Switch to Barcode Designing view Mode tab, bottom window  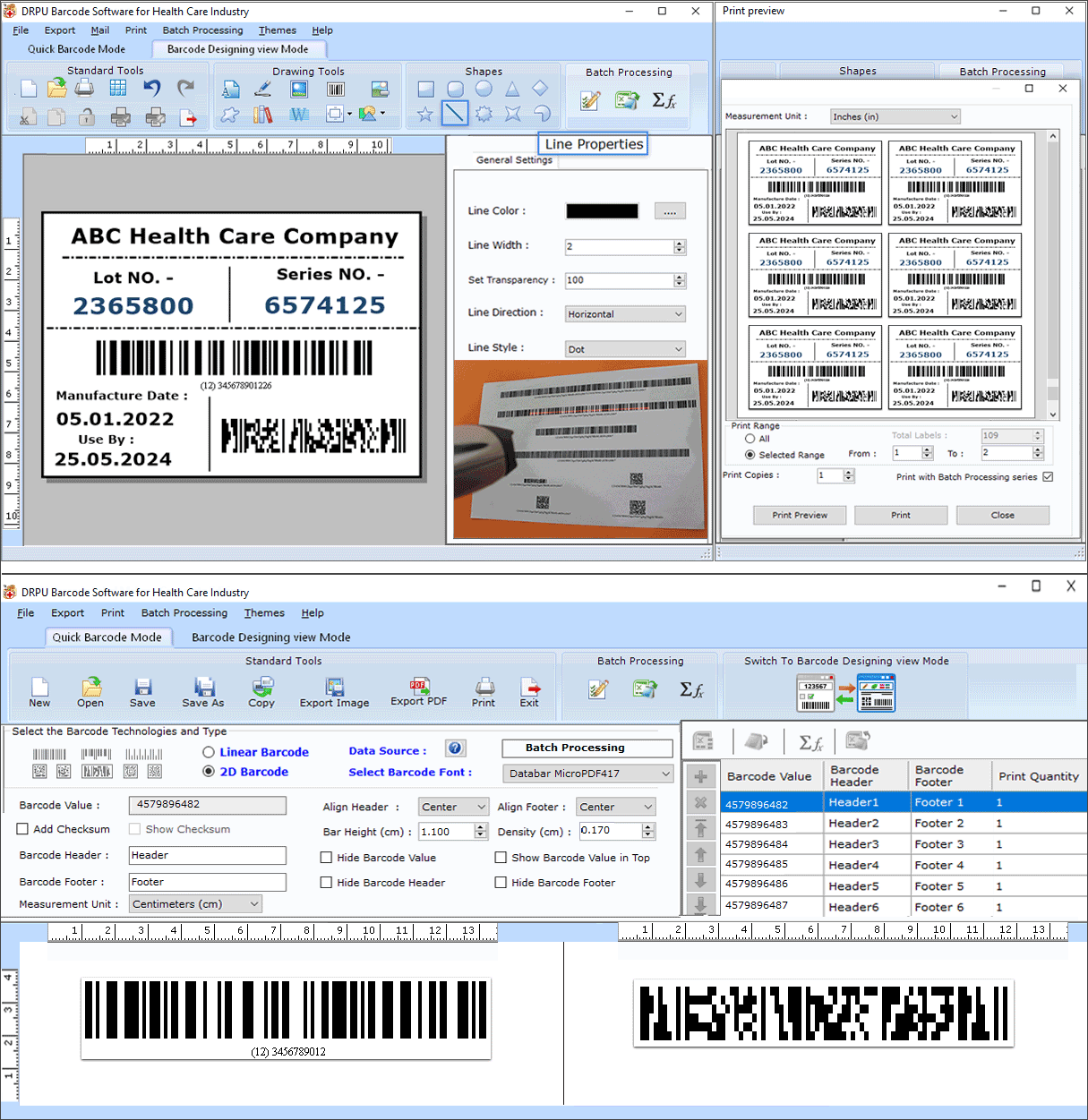click(x=271, y=637)
